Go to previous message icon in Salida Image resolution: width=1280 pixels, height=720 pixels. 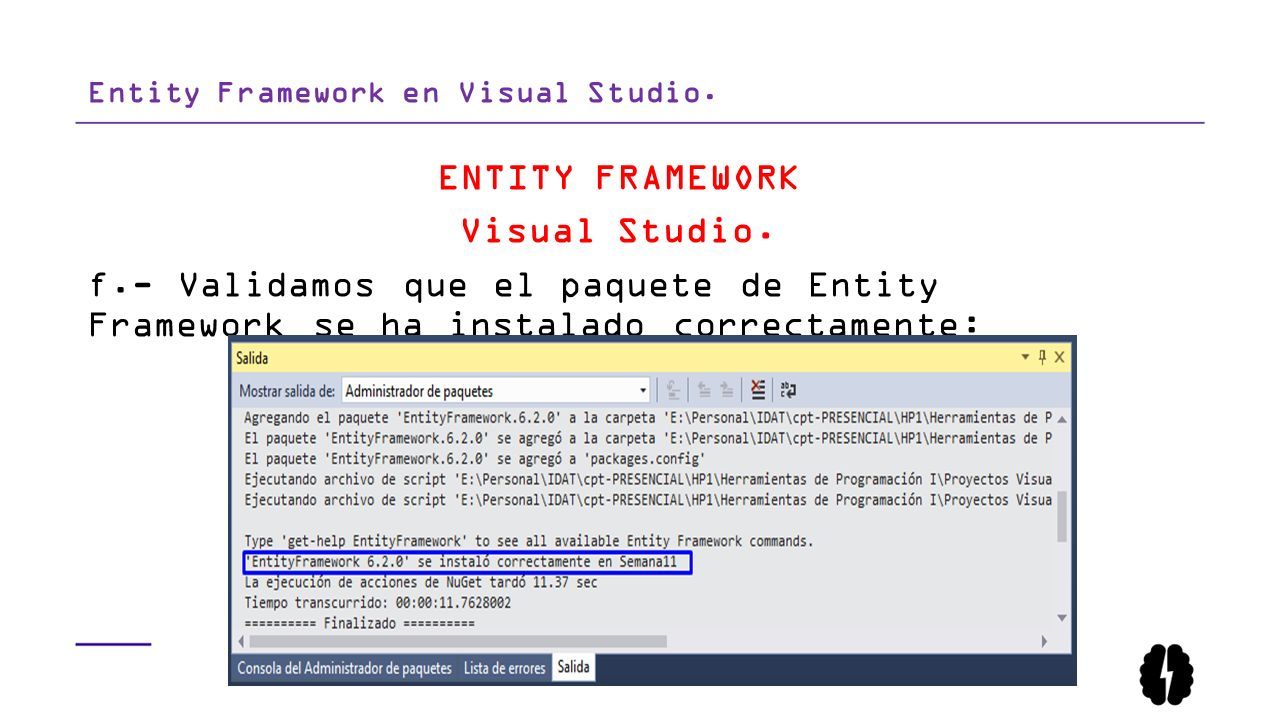click(x=704, y=391)
